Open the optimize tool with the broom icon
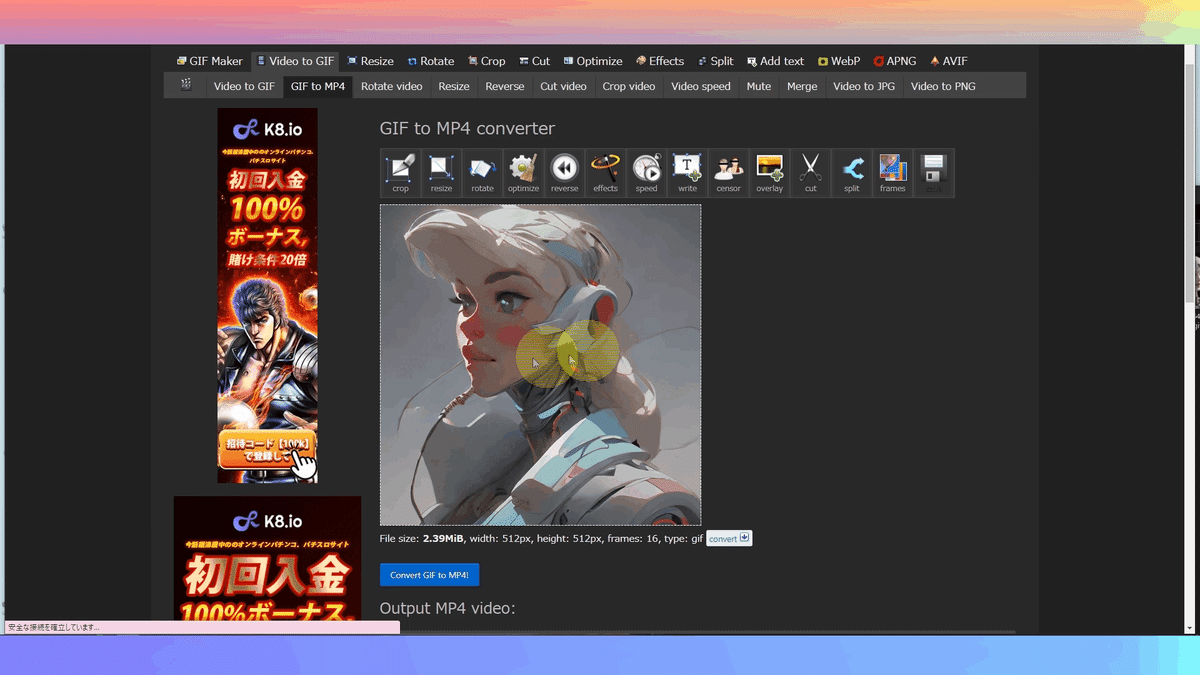This screenshot has height=675, width=1200. pos(523,173)
